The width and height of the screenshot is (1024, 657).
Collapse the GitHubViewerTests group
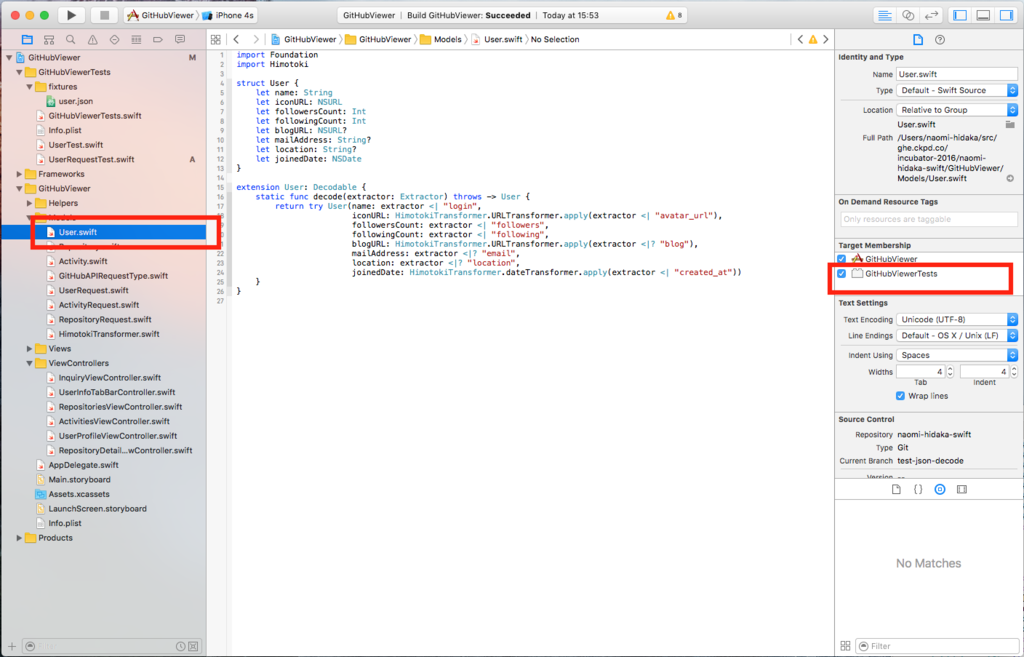(19, 72)
